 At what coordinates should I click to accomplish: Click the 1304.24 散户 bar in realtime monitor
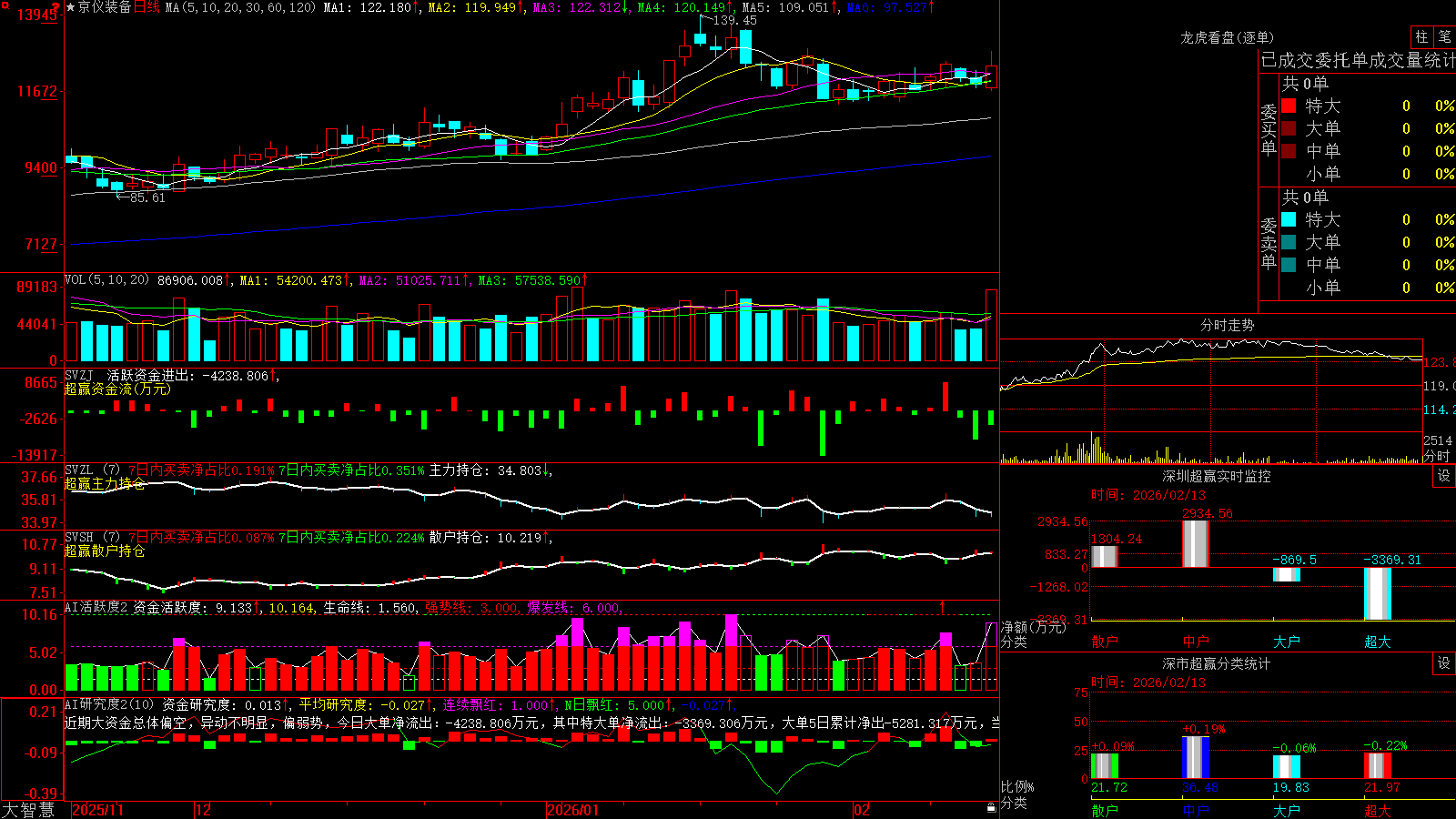pyautogui.click(x=1105, y=557)
